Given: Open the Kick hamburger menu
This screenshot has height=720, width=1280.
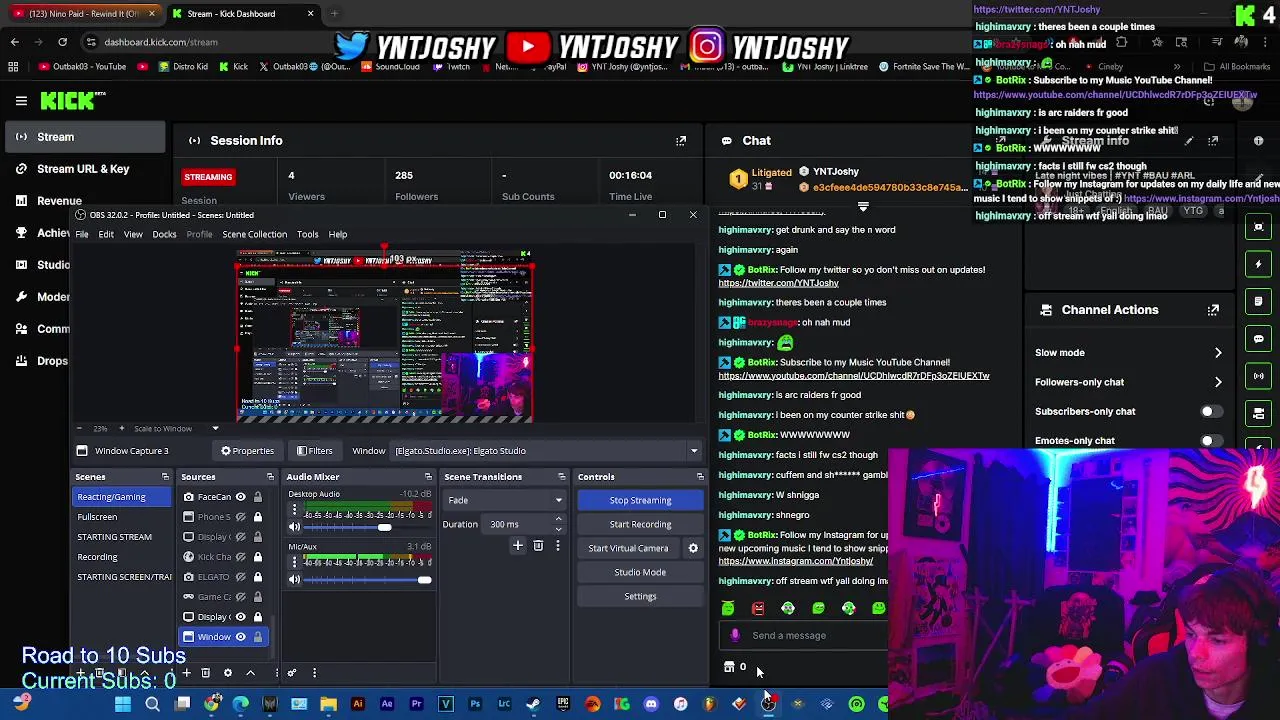Looking at the screenshot, I should pyautogui.click(x=21, y=100).
